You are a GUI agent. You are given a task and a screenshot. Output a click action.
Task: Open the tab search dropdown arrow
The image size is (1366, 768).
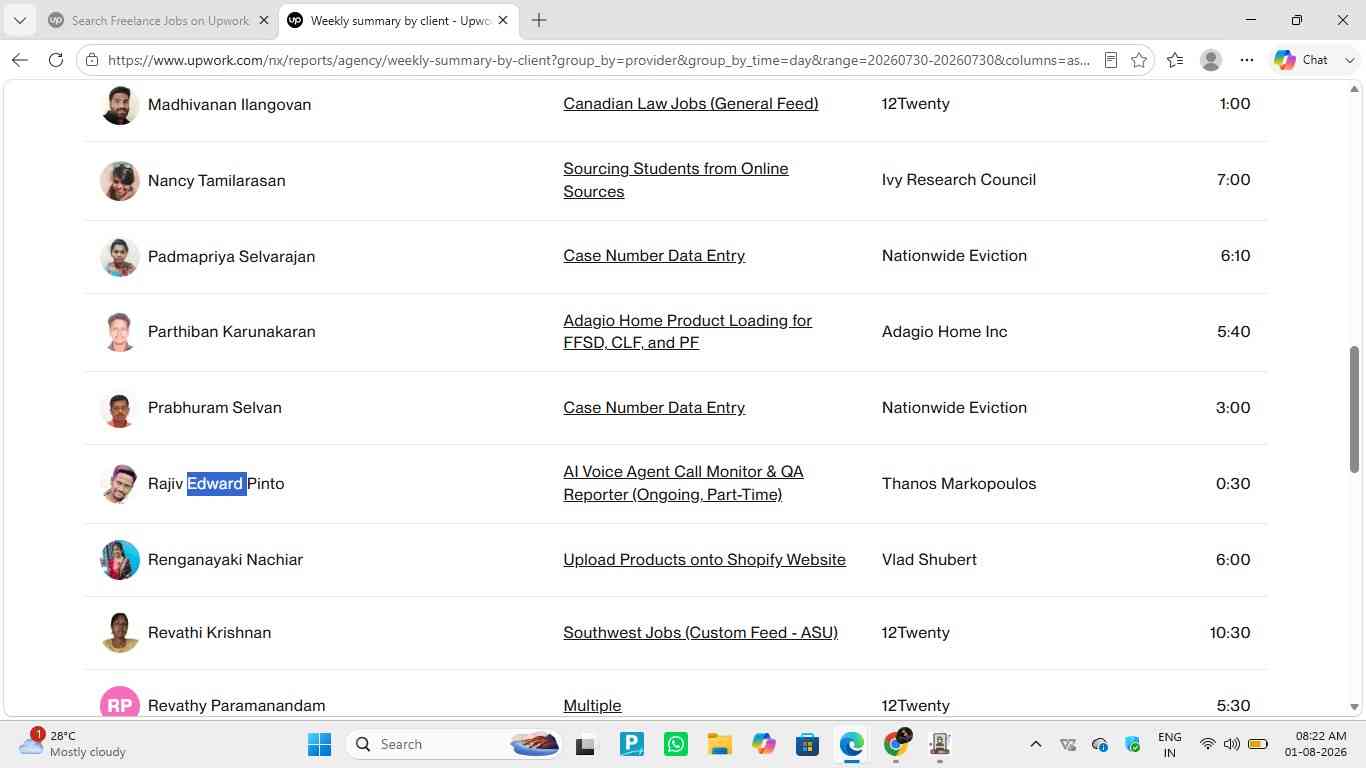[19, 20]
